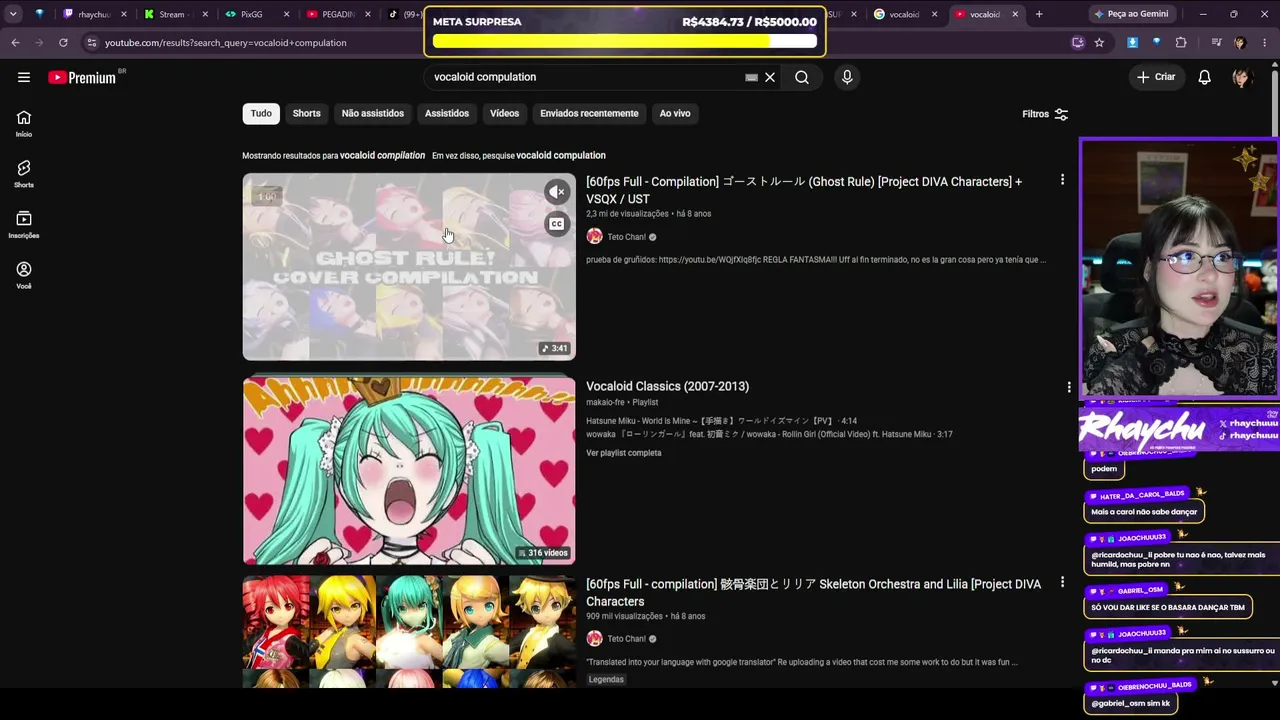Viewport: 1280px width, 720px height.
Task: Focus the YouTube search input field
Action: pos(585,77)
